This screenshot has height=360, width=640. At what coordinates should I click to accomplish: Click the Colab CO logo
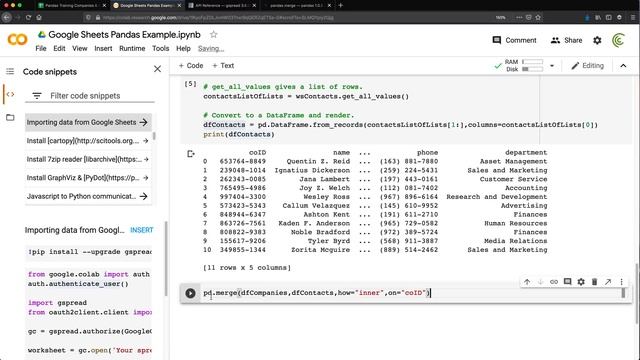point(17,40)
